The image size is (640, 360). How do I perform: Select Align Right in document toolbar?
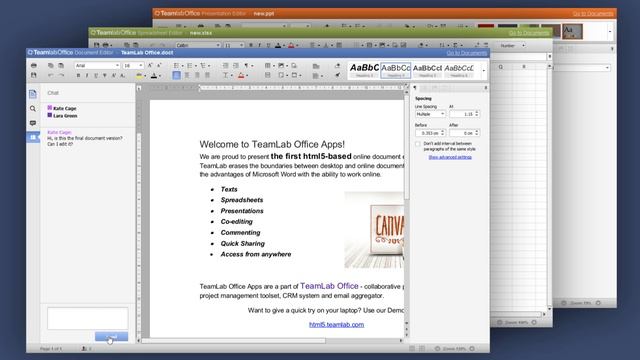(x=198, y=75)
